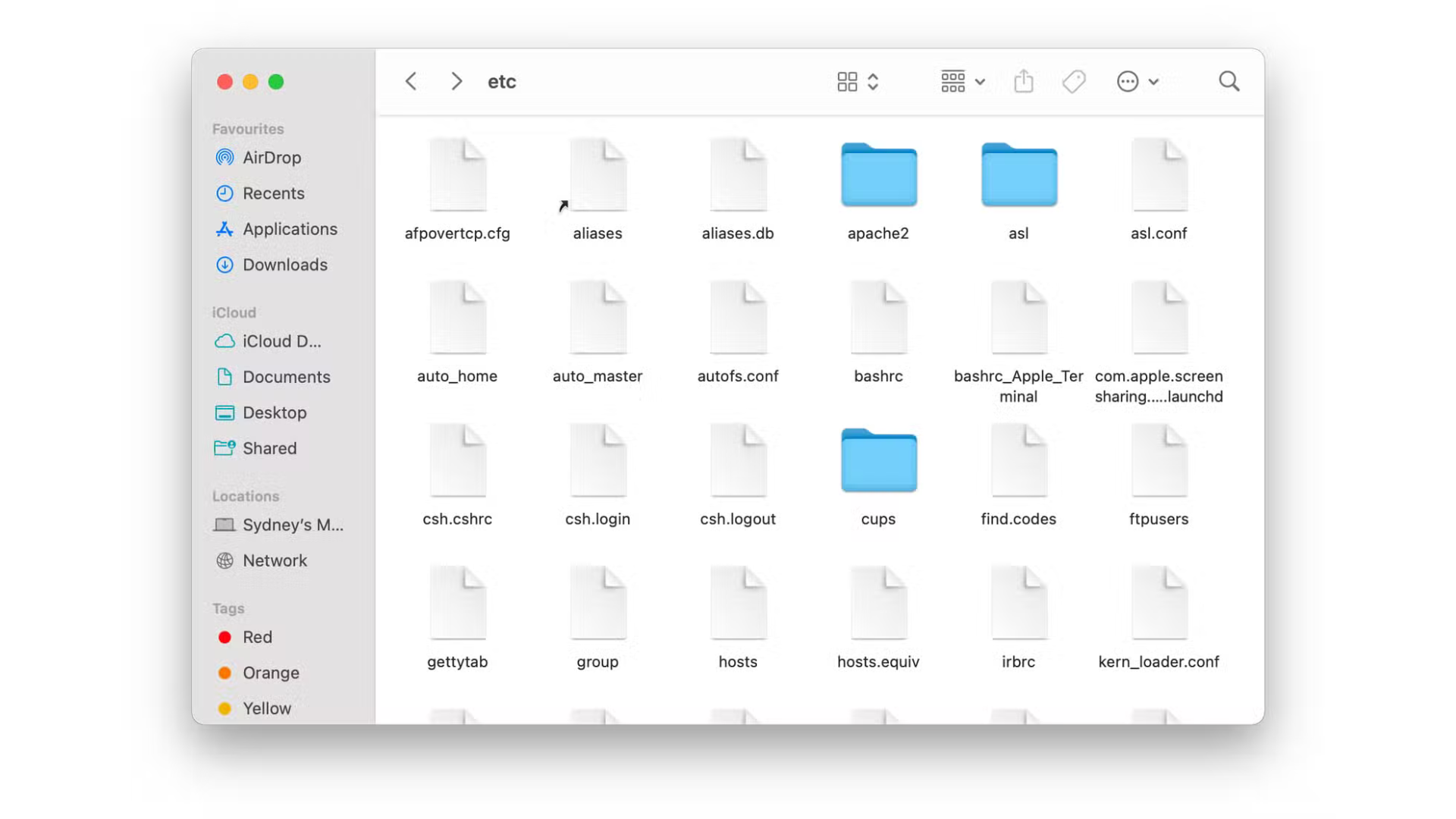Open the asl folder
Screen dimensions: 1456x819
(x=1018, y=175)
